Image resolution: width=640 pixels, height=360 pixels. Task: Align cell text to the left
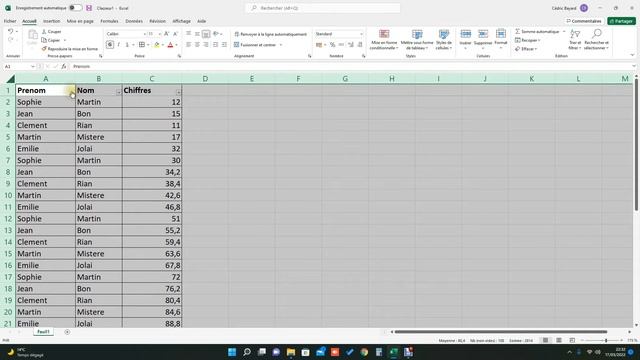pos(189,44)
